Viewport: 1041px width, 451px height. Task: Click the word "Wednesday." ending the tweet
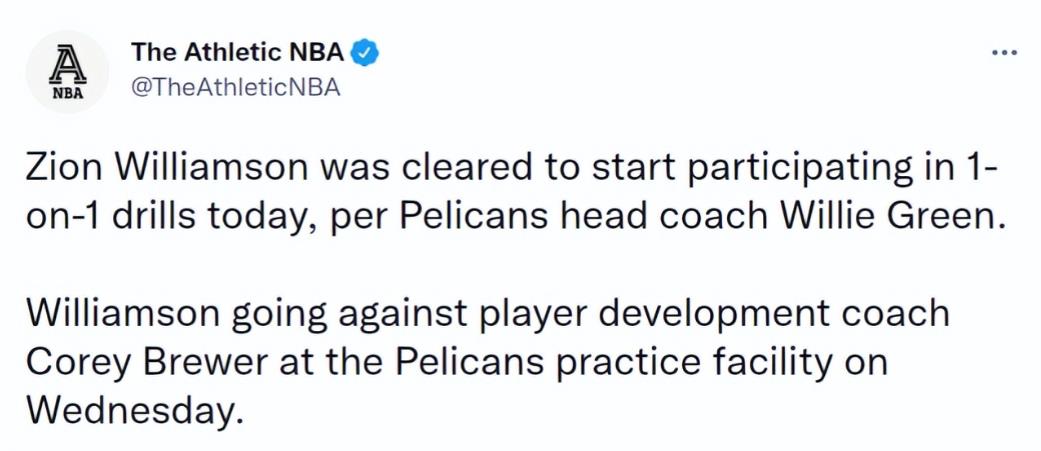click(x=131, y=411)
